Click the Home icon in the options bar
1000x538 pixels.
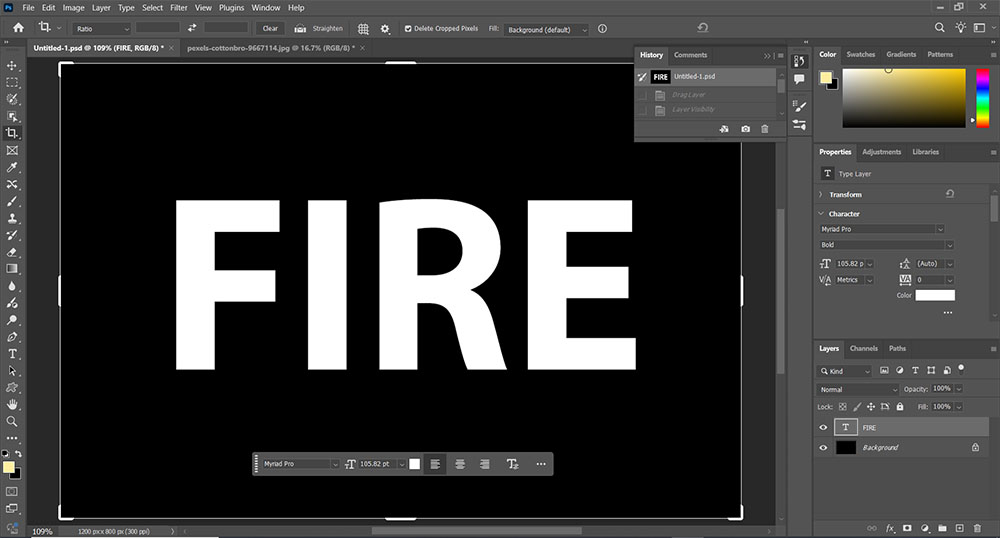coord(18,28)
